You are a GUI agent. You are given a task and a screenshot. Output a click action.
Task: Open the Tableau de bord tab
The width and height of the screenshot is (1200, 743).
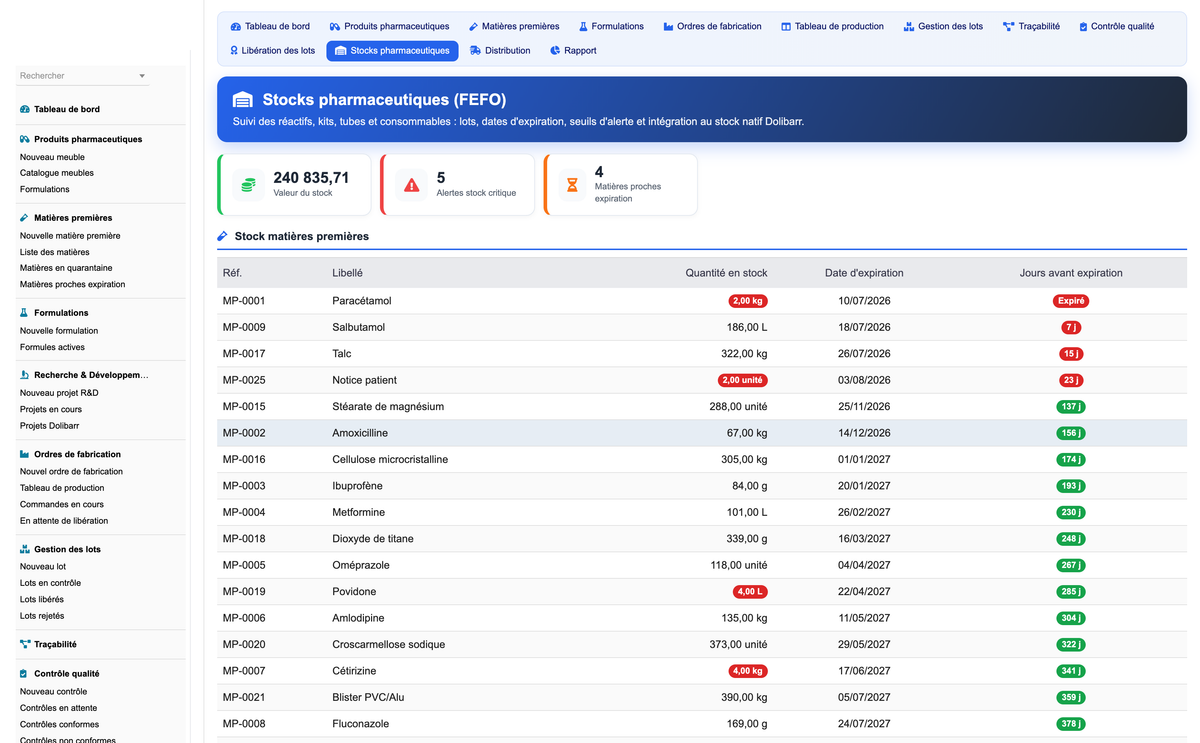click(x=270, y=26)
